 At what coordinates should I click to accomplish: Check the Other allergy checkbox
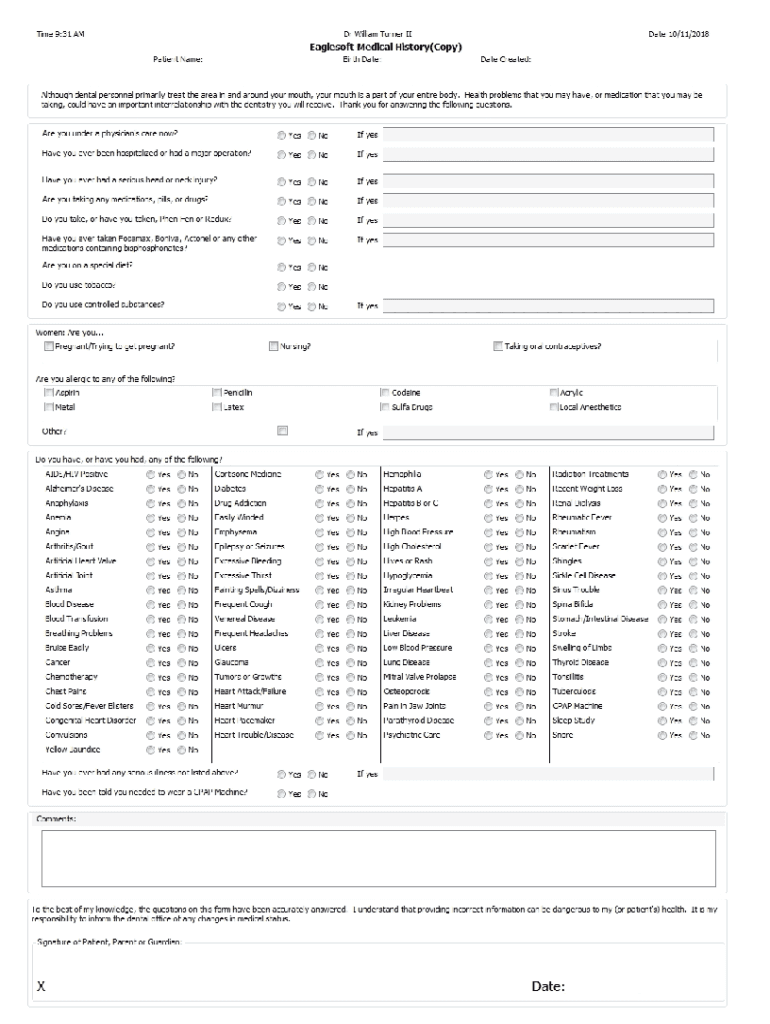[282, 432]
